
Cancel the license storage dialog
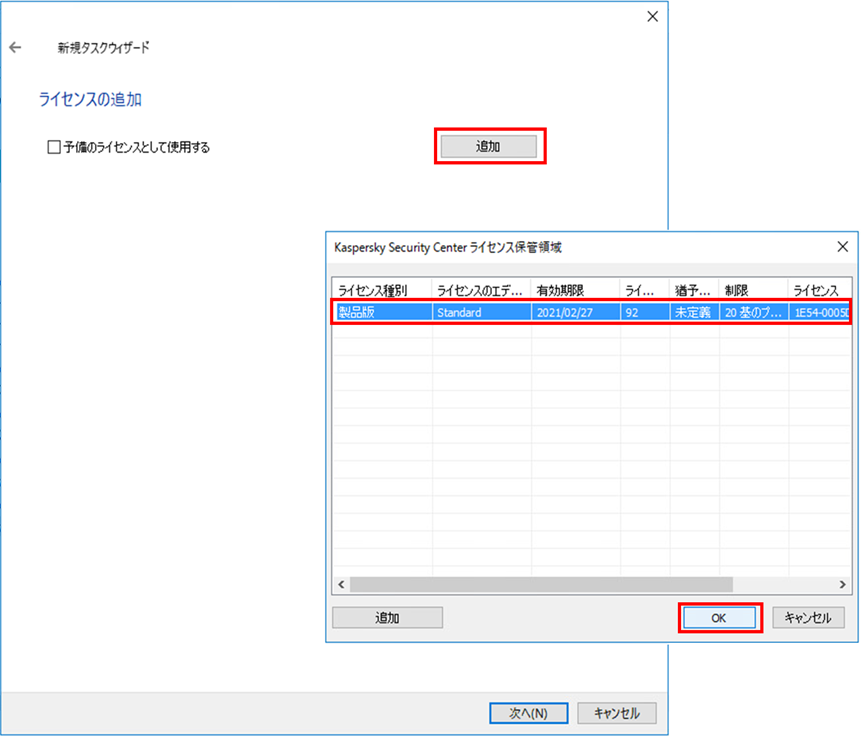pos(808,617)
